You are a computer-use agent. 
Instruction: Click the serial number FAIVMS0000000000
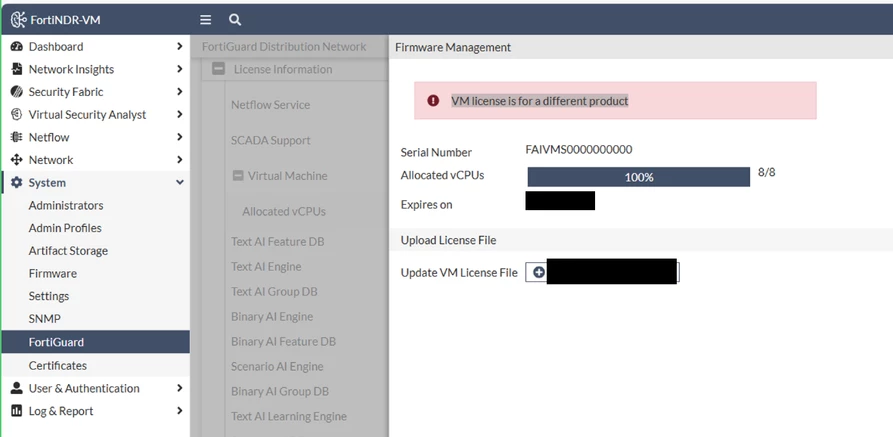[579, 150]
